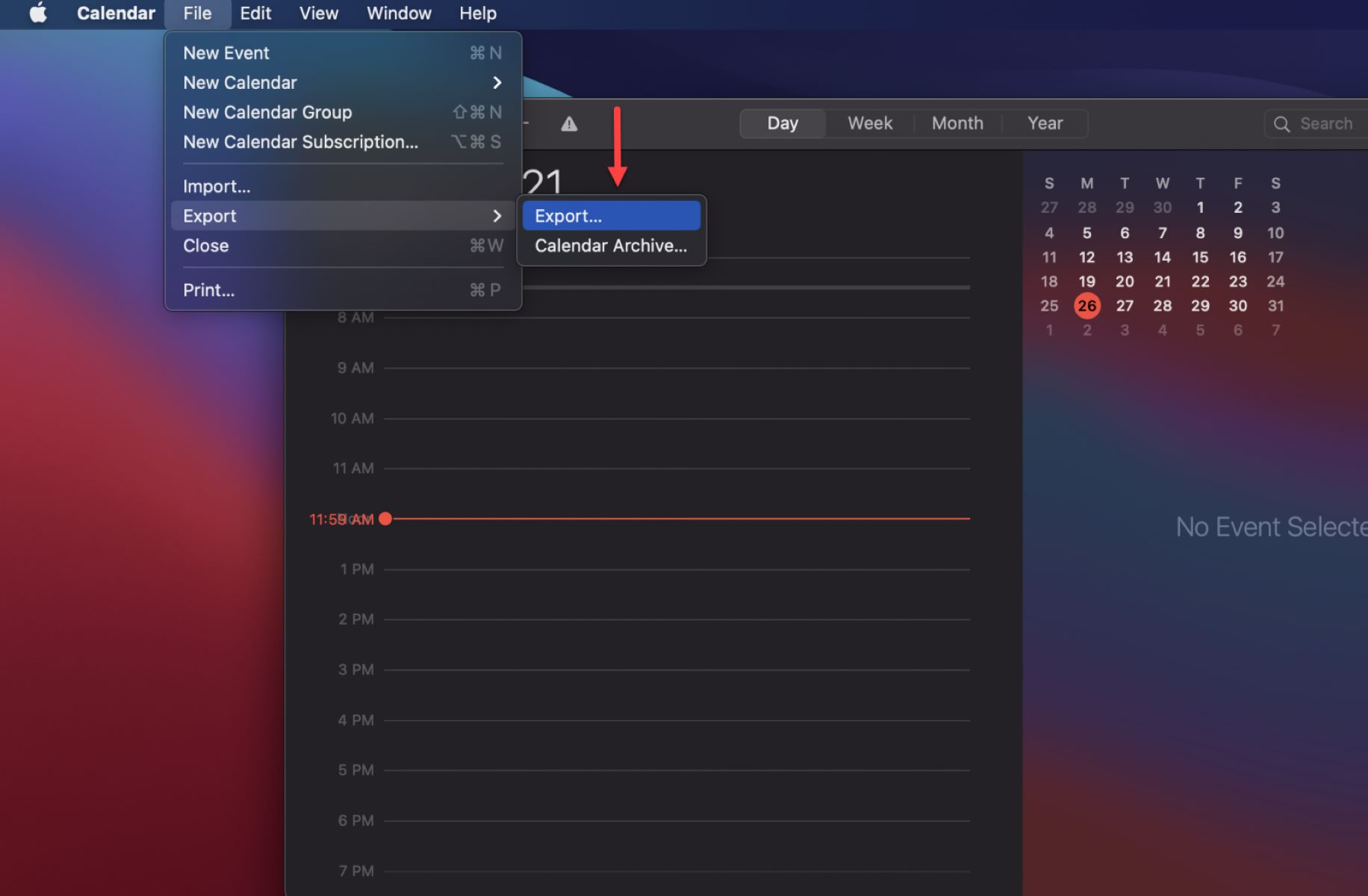The image size is (1368, 896).
Task: Select date 13 in mini calendar
Action: [x=1125, y=257]
